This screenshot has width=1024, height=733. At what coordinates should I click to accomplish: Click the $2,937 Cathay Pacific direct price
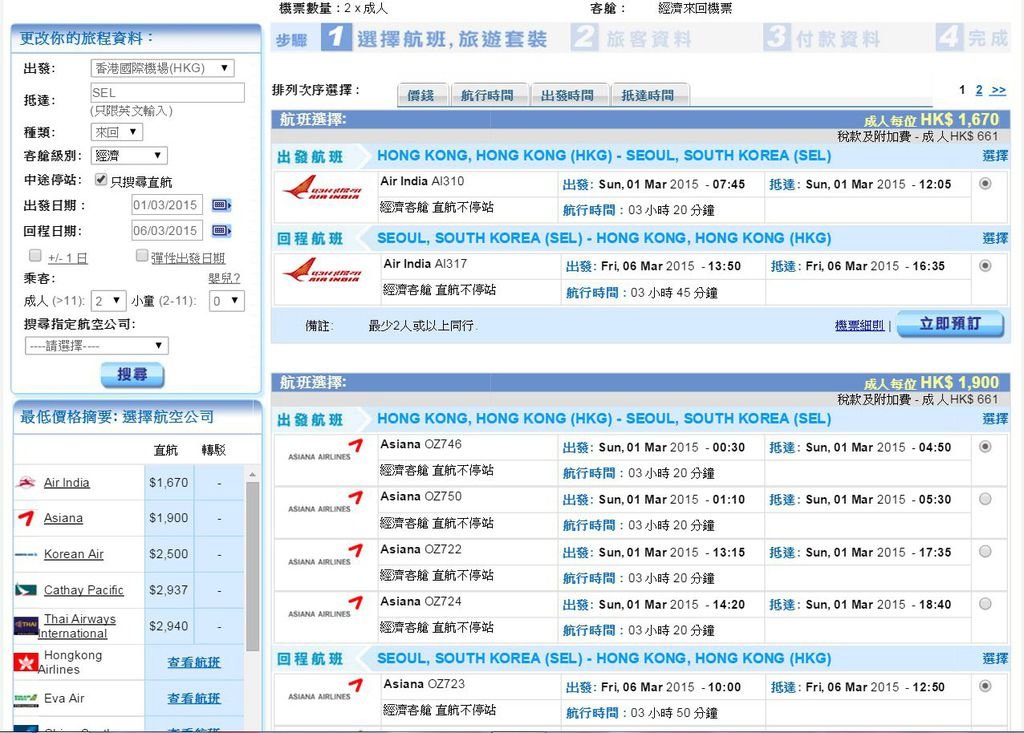point(168,590)
